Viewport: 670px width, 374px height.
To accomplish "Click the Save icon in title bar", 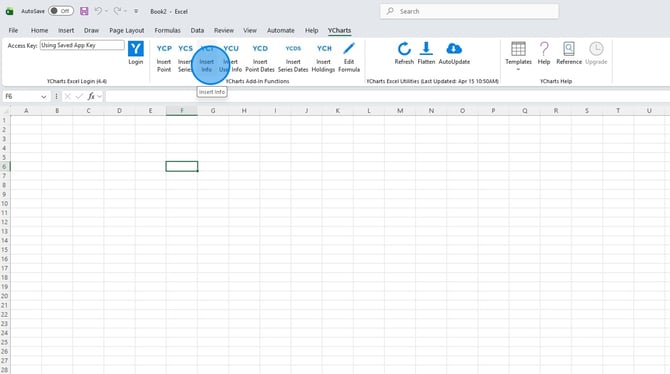I will tap(84, 11).
